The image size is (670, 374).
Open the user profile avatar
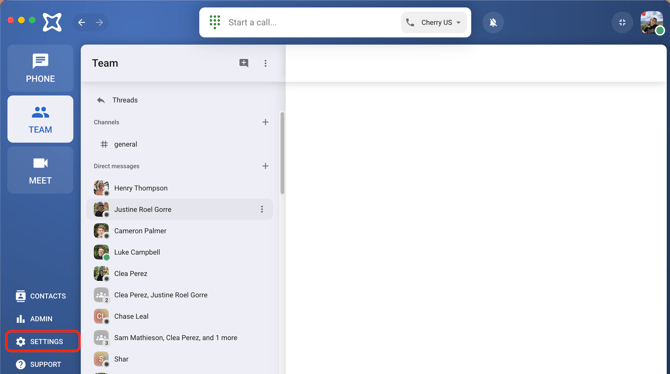pos(651,22)
